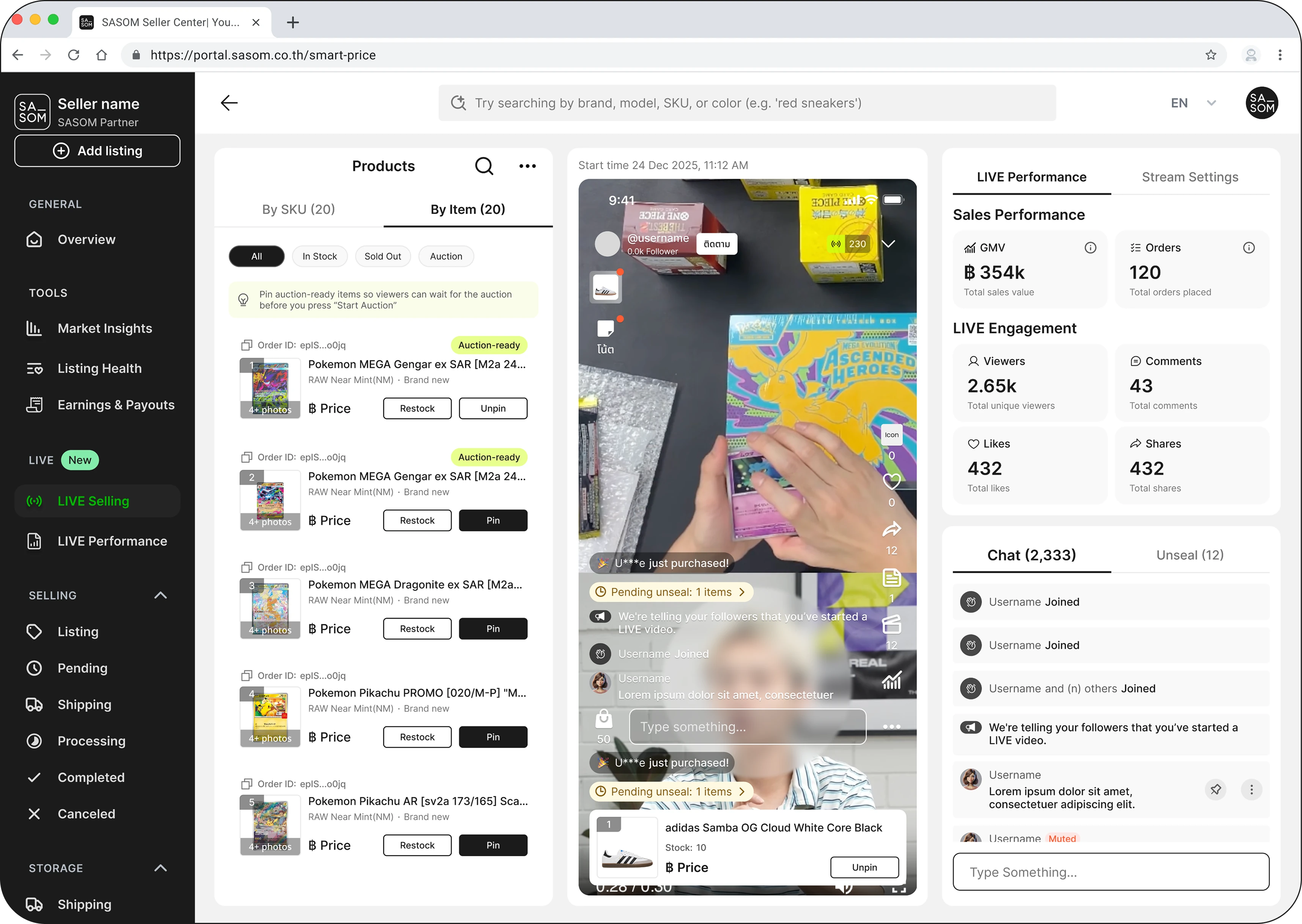Viewport: 1302px width, 924px height.
Task: Reload the browser page
Action: tap(73, 55)
